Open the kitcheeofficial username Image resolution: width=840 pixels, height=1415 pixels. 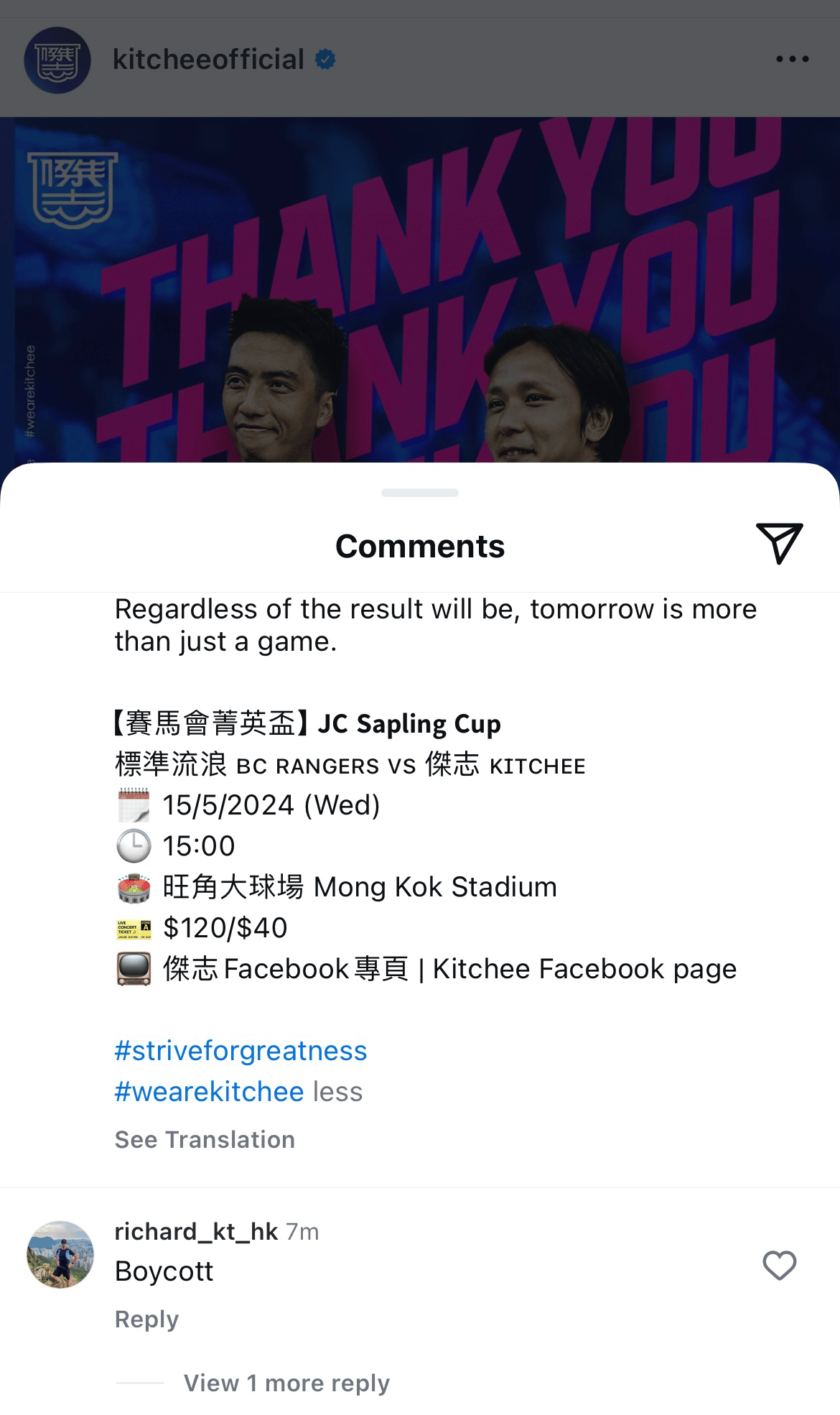[208, 59]
